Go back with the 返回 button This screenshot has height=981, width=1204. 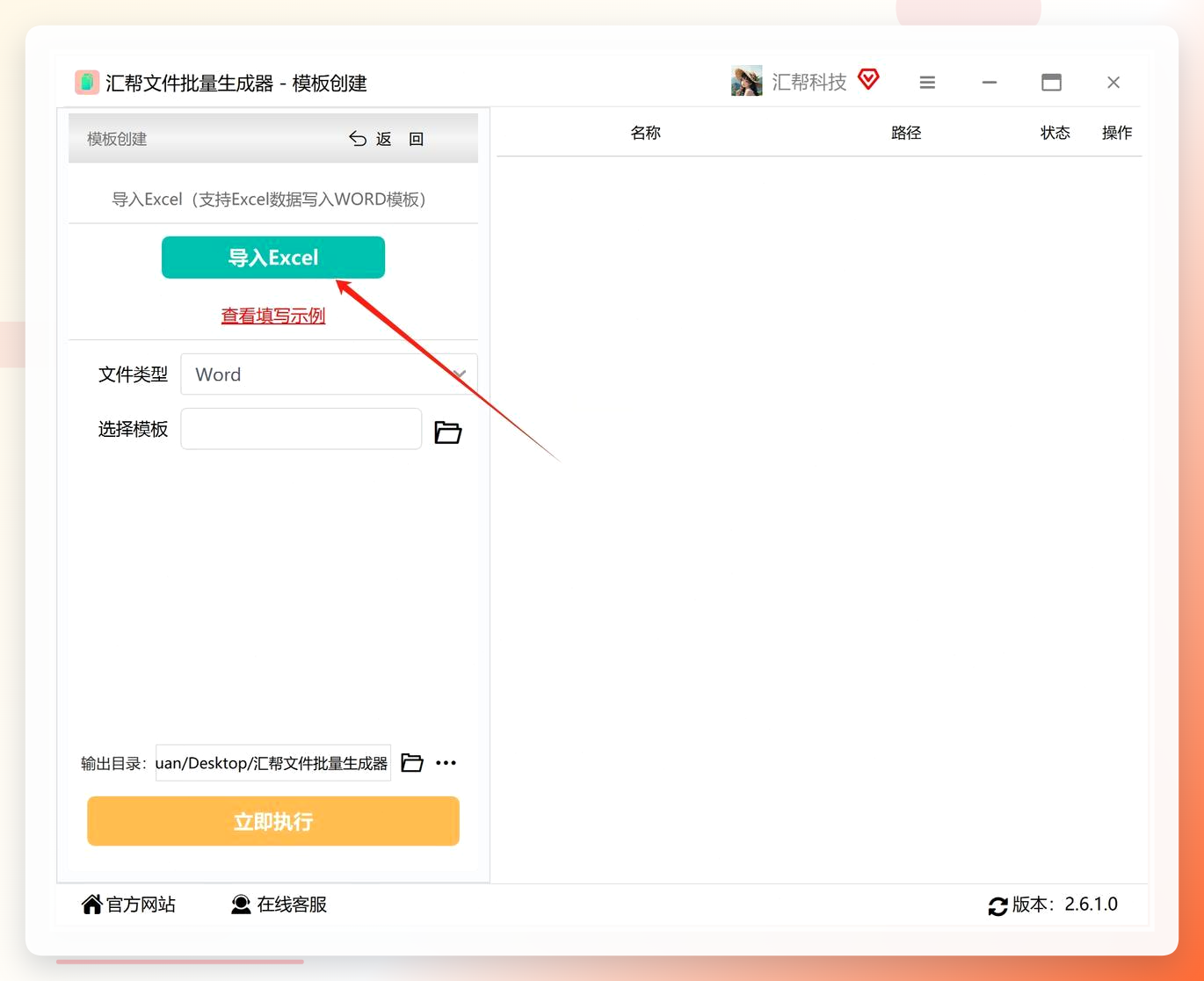(387, 139)
